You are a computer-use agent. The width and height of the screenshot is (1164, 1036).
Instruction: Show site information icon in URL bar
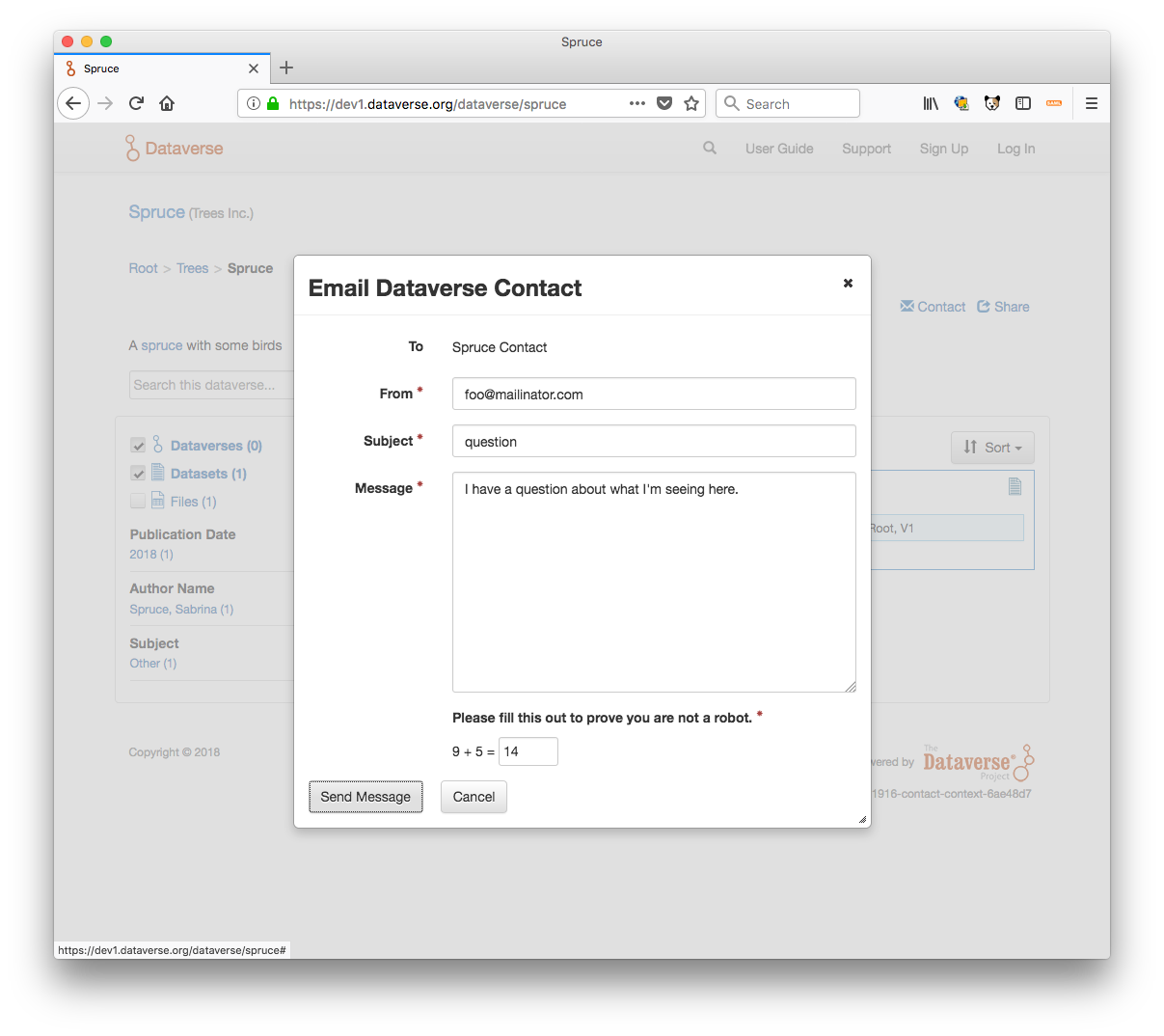point(253,103)
